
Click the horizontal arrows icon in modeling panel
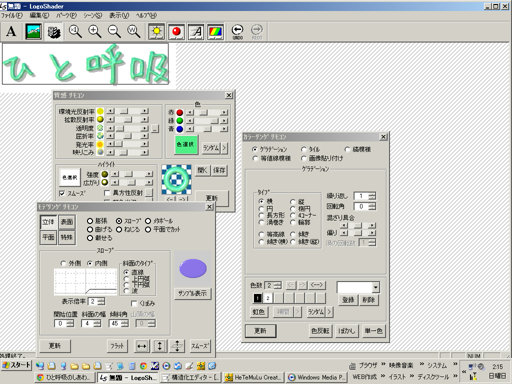(142, 346)
